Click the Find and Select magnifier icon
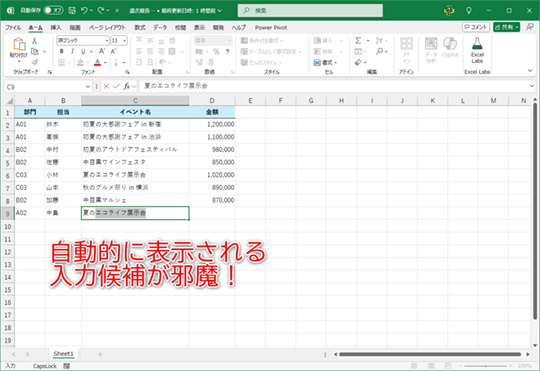 pyautogui.click(x=380, y=51)
